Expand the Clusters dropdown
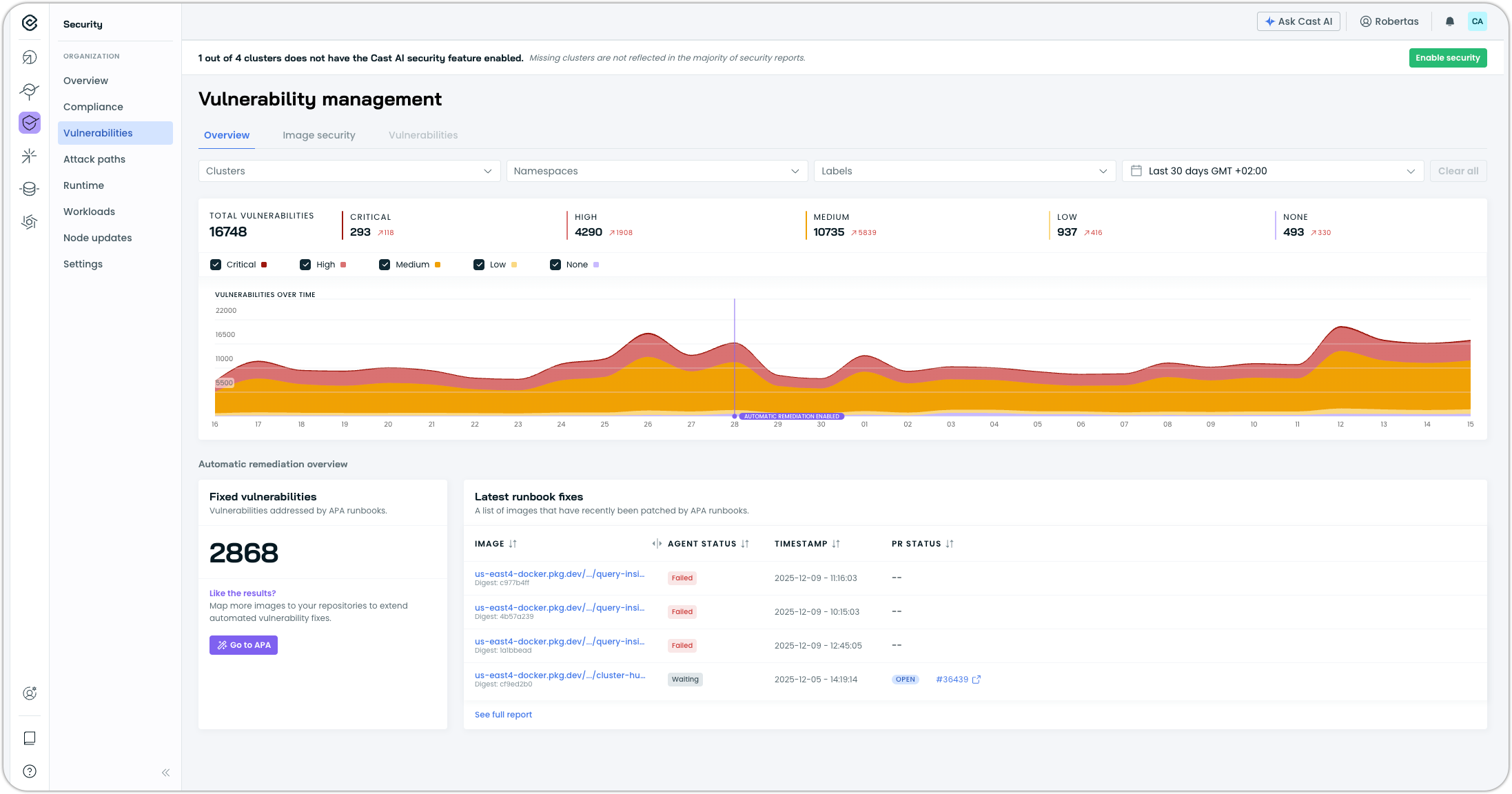The width and height of the screenshot is (1512, 794). [349, 171]
